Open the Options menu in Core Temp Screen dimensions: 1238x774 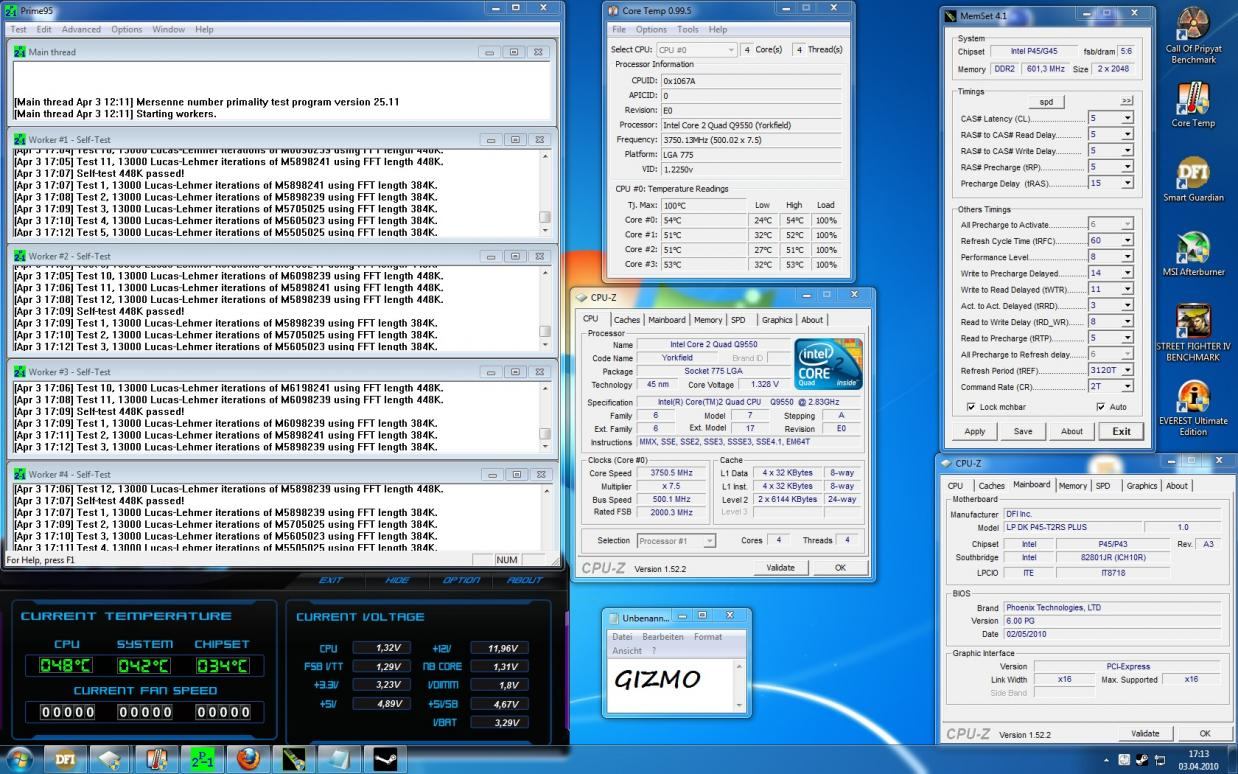[x=651, y=29]
